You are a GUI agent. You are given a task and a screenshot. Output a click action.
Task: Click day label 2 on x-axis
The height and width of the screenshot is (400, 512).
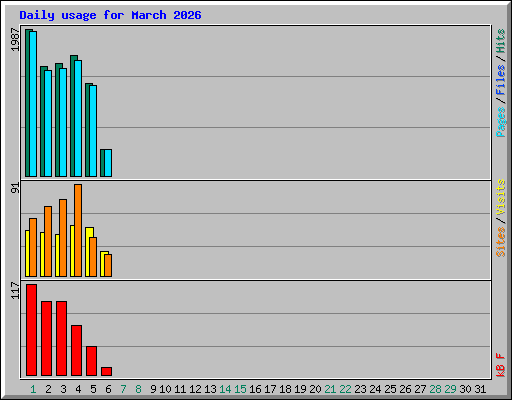(x=48, y=389)
